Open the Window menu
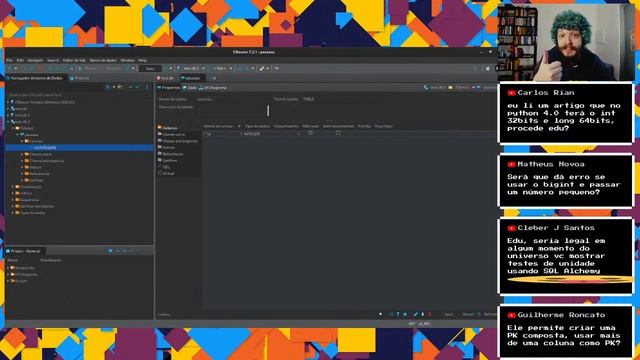Screen dimensions: 640x360 point(127,60)
